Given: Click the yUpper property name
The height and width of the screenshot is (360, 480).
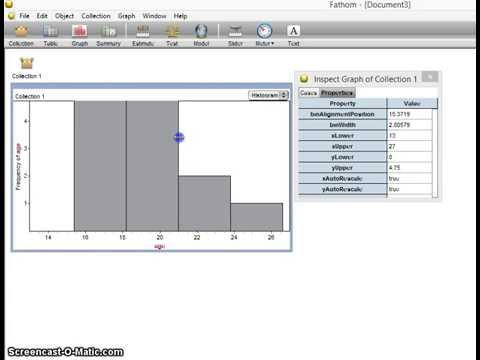Looking at the screenshot, I should pos(343,168).
